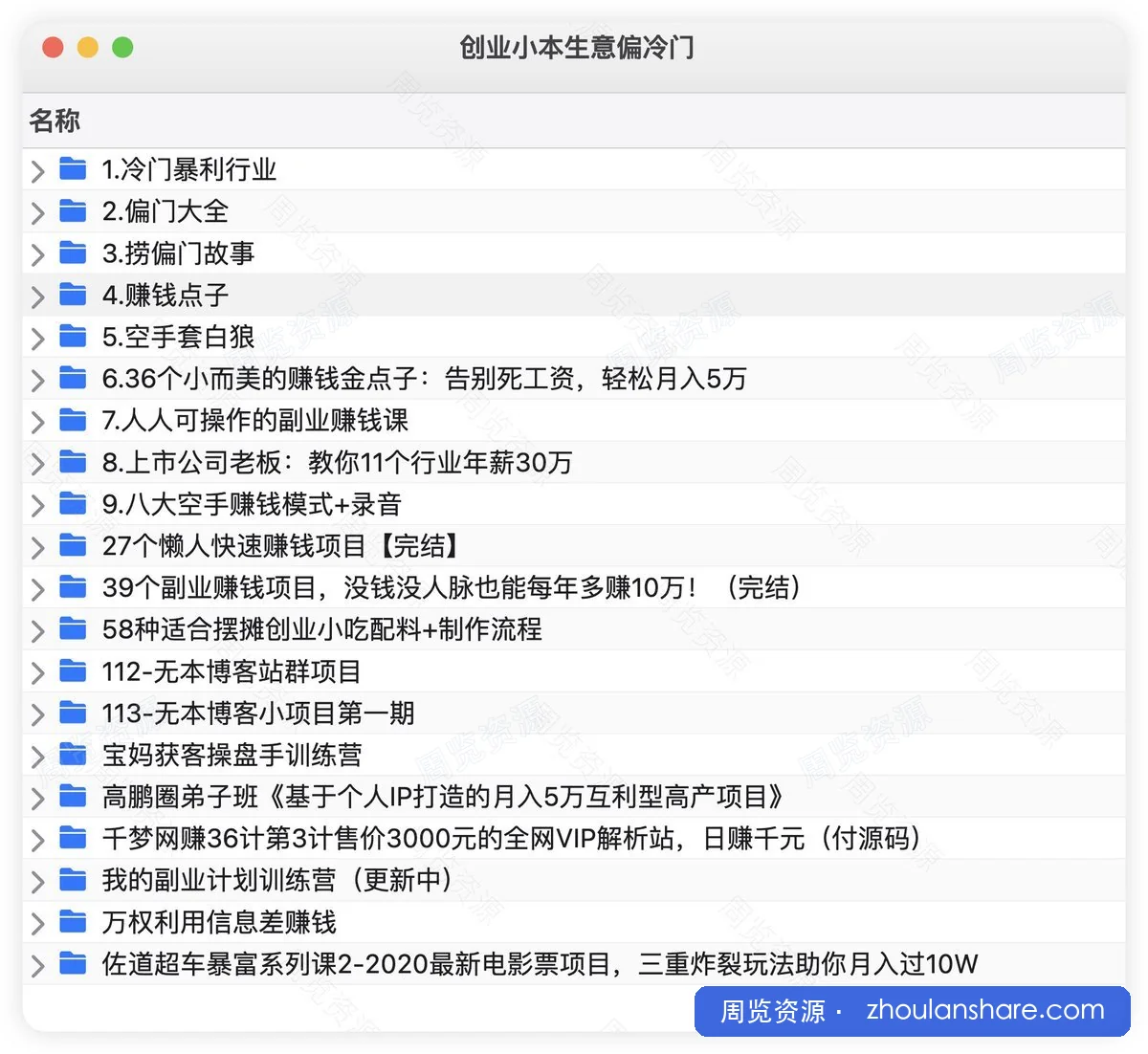Click the text 万权利用信息差赚钱
The image size is (1148, 1054).
pos(219,922)
